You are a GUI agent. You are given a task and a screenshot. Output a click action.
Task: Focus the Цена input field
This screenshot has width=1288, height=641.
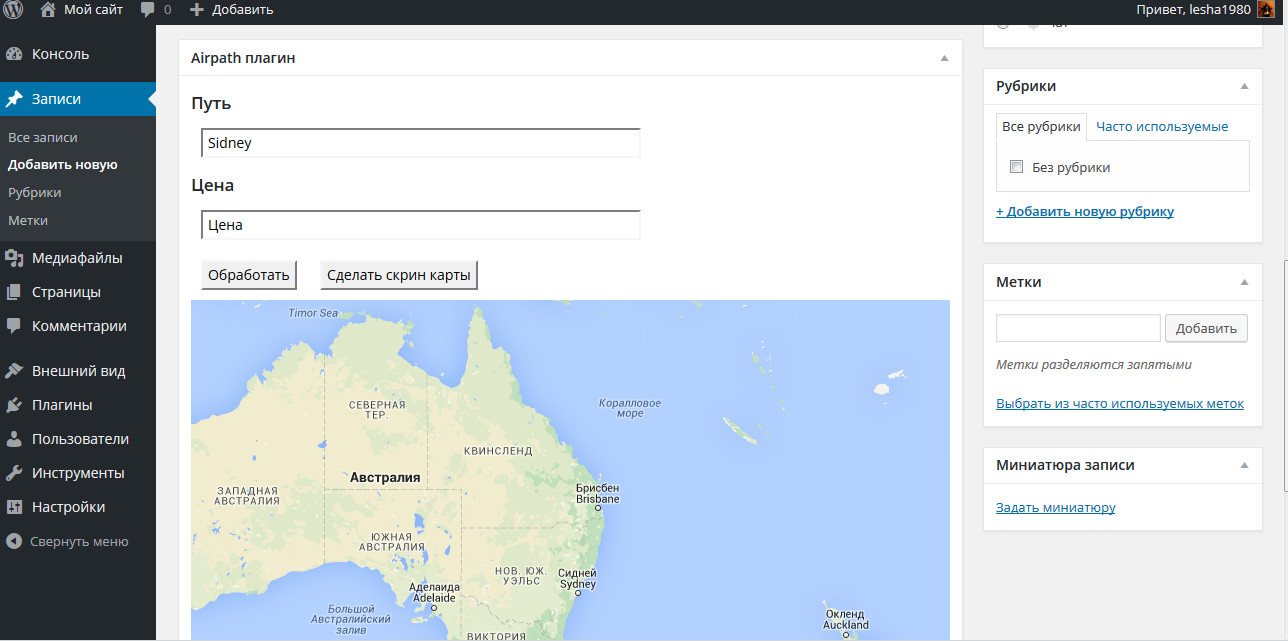(x=421, y=225)
